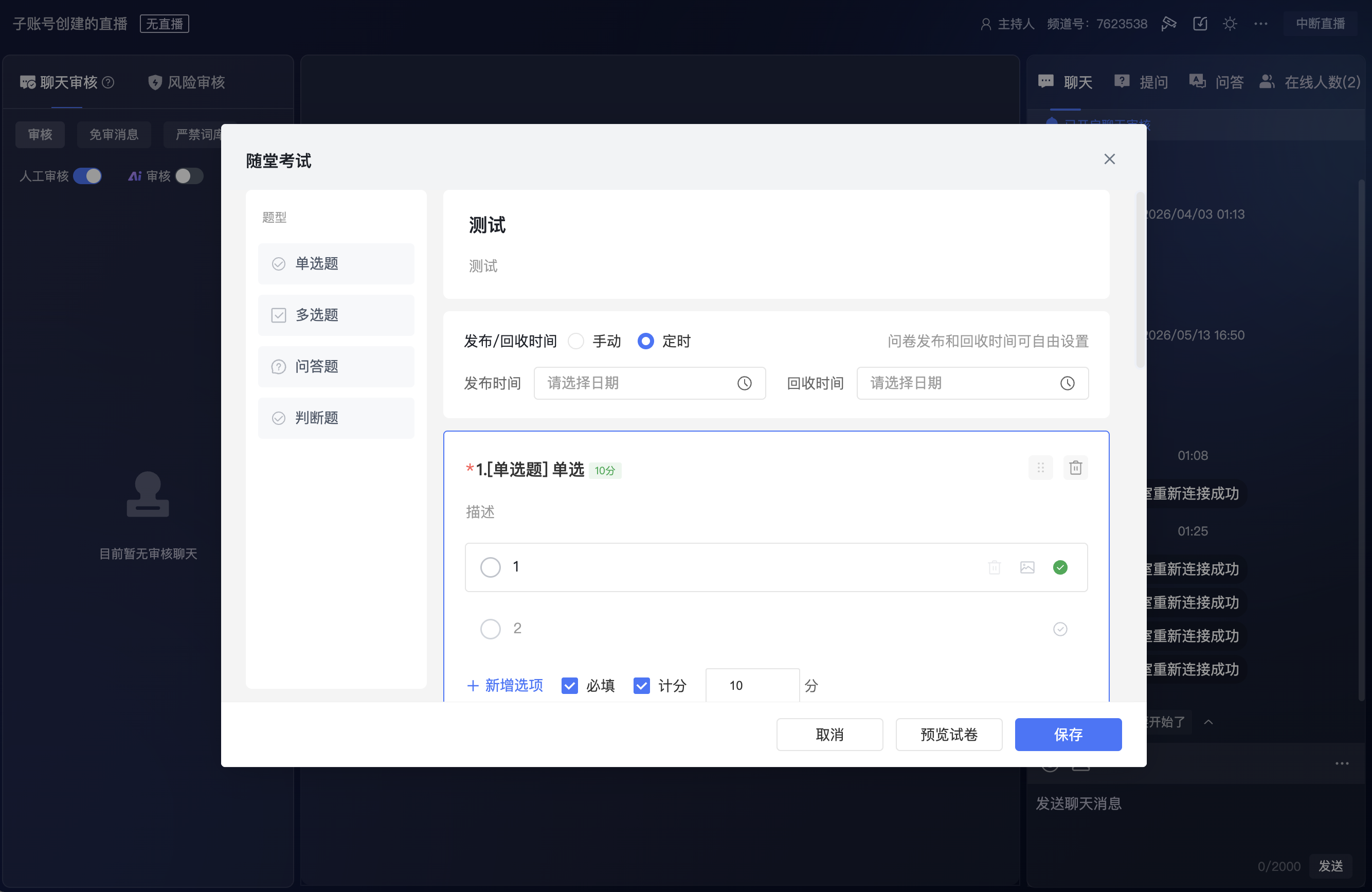Click the help icon beside 聊天审核

pyautogui.click(x=108, y=82)
